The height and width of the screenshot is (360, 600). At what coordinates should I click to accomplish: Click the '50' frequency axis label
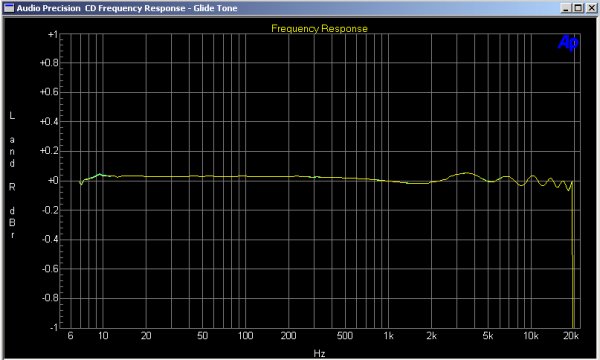(202, 336)
